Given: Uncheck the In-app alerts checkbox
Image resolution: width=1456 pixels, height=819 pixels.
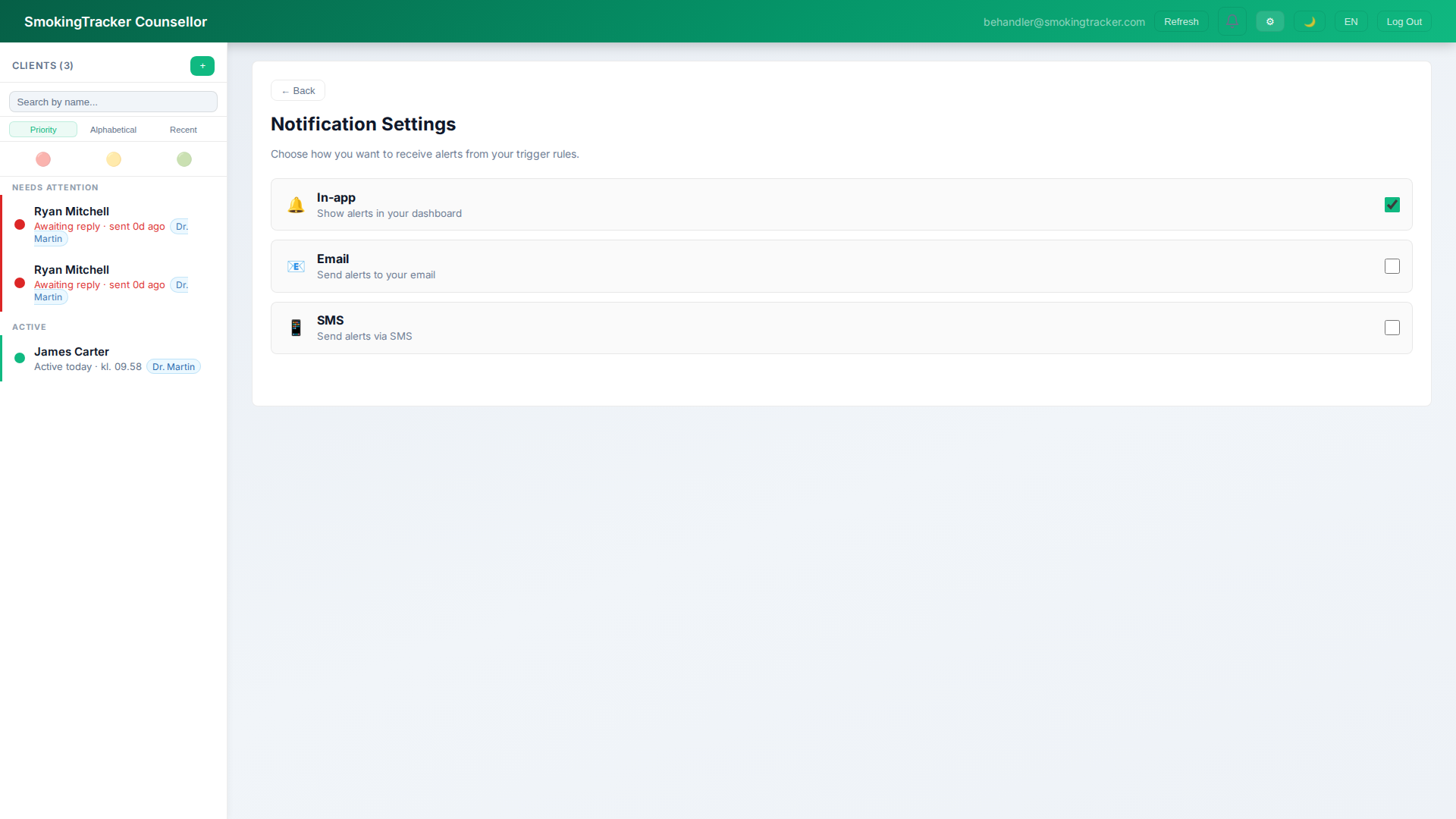Looking at the screenshot, I should coord(1392,204).
